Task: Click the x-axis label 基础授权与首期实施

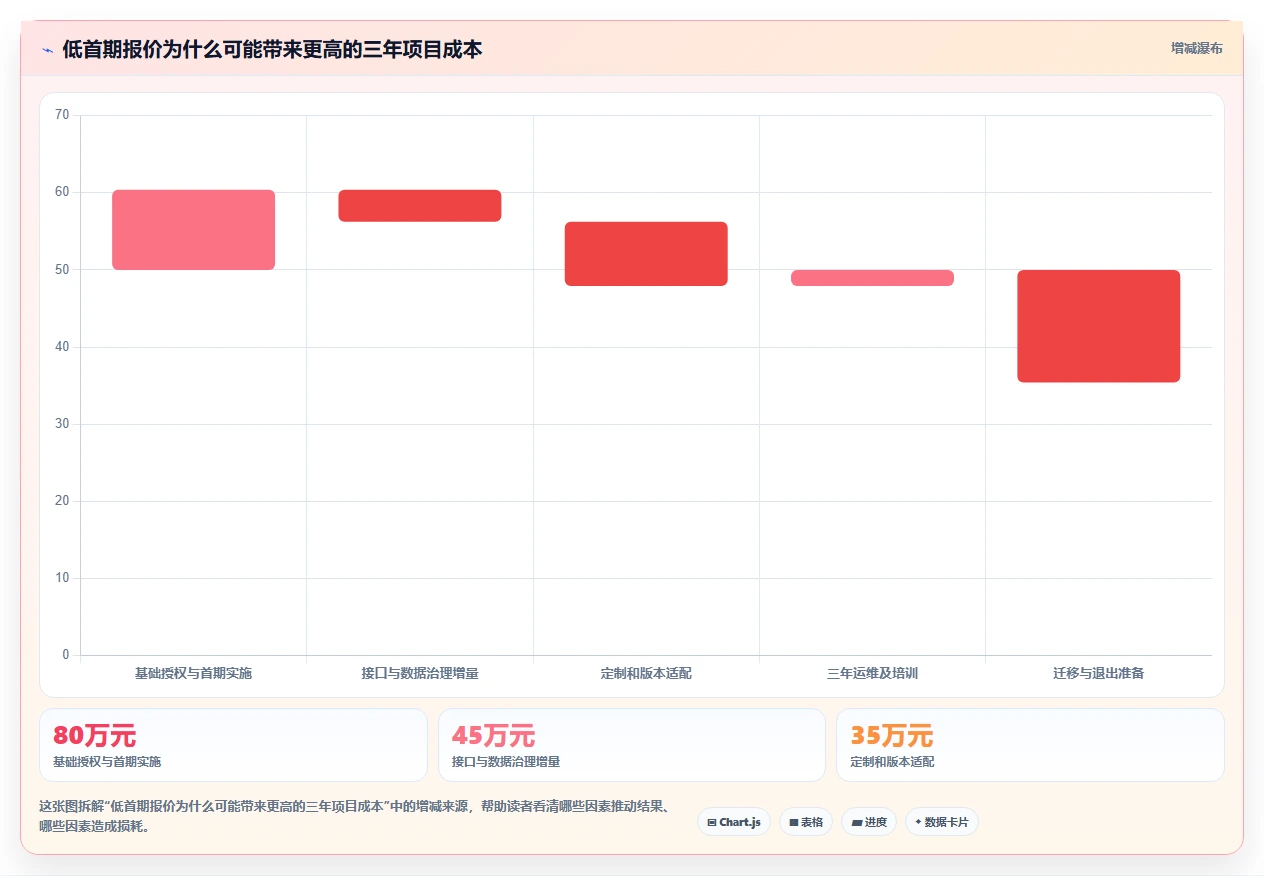Action: [x=193, y=674]
